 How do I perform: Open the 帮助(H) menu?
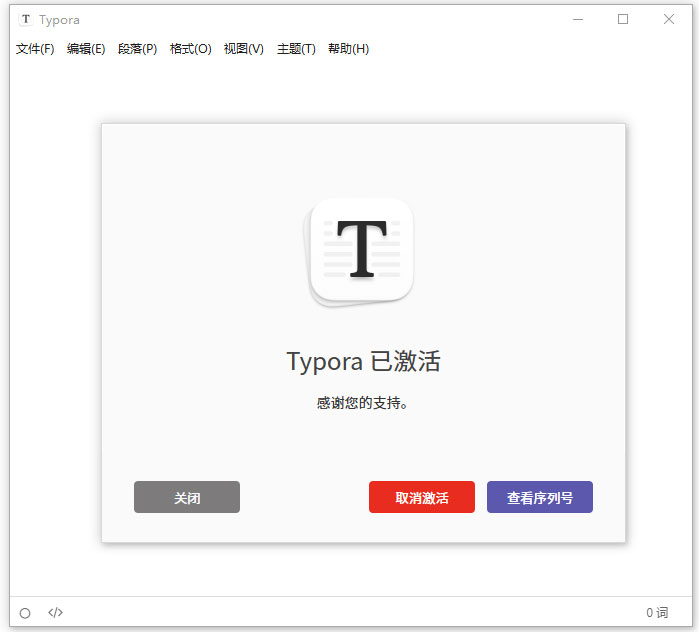pos(348,49)
